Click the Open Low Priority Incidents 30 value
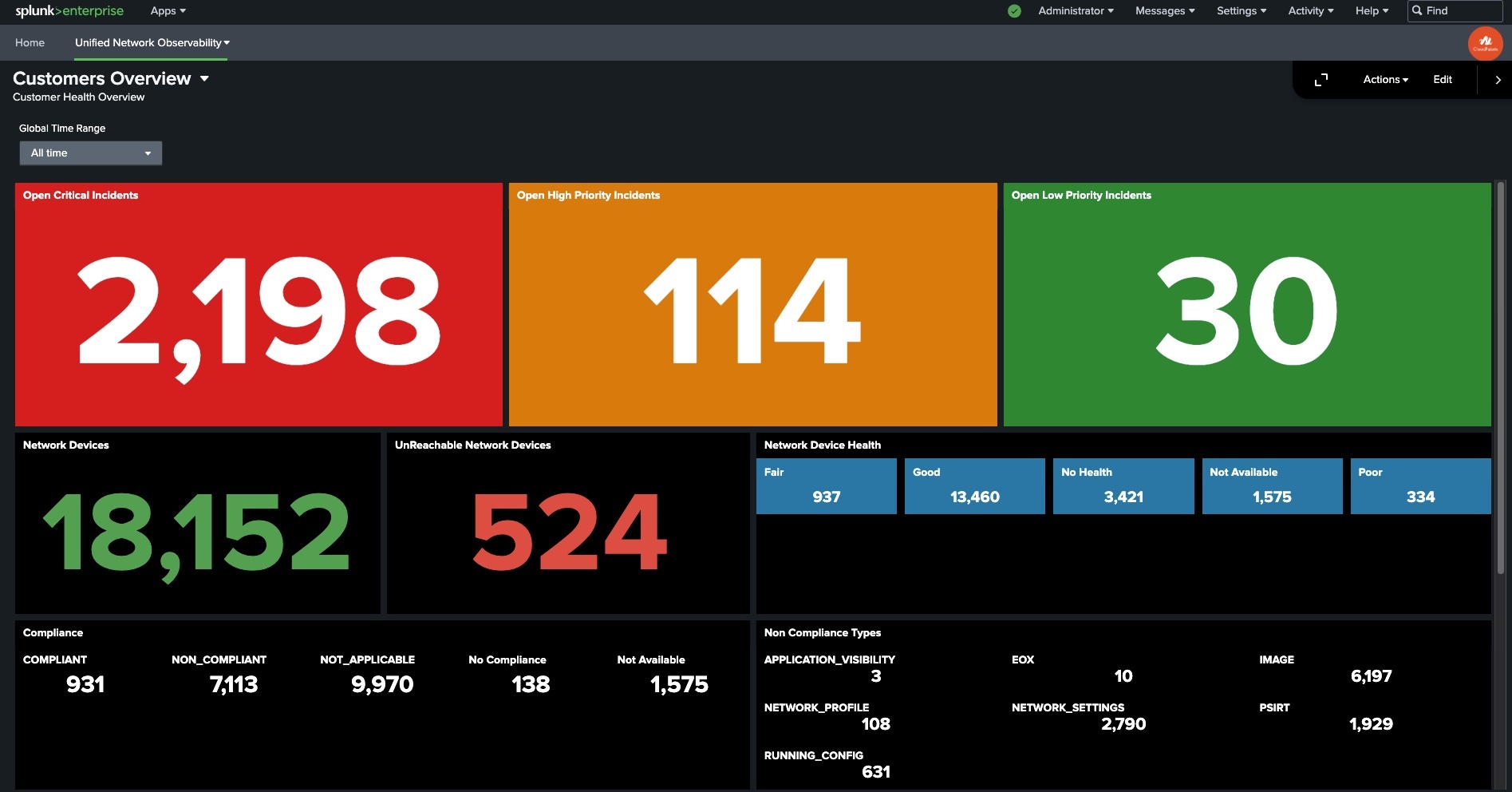1512x792 pixels. coord(1246,311)
